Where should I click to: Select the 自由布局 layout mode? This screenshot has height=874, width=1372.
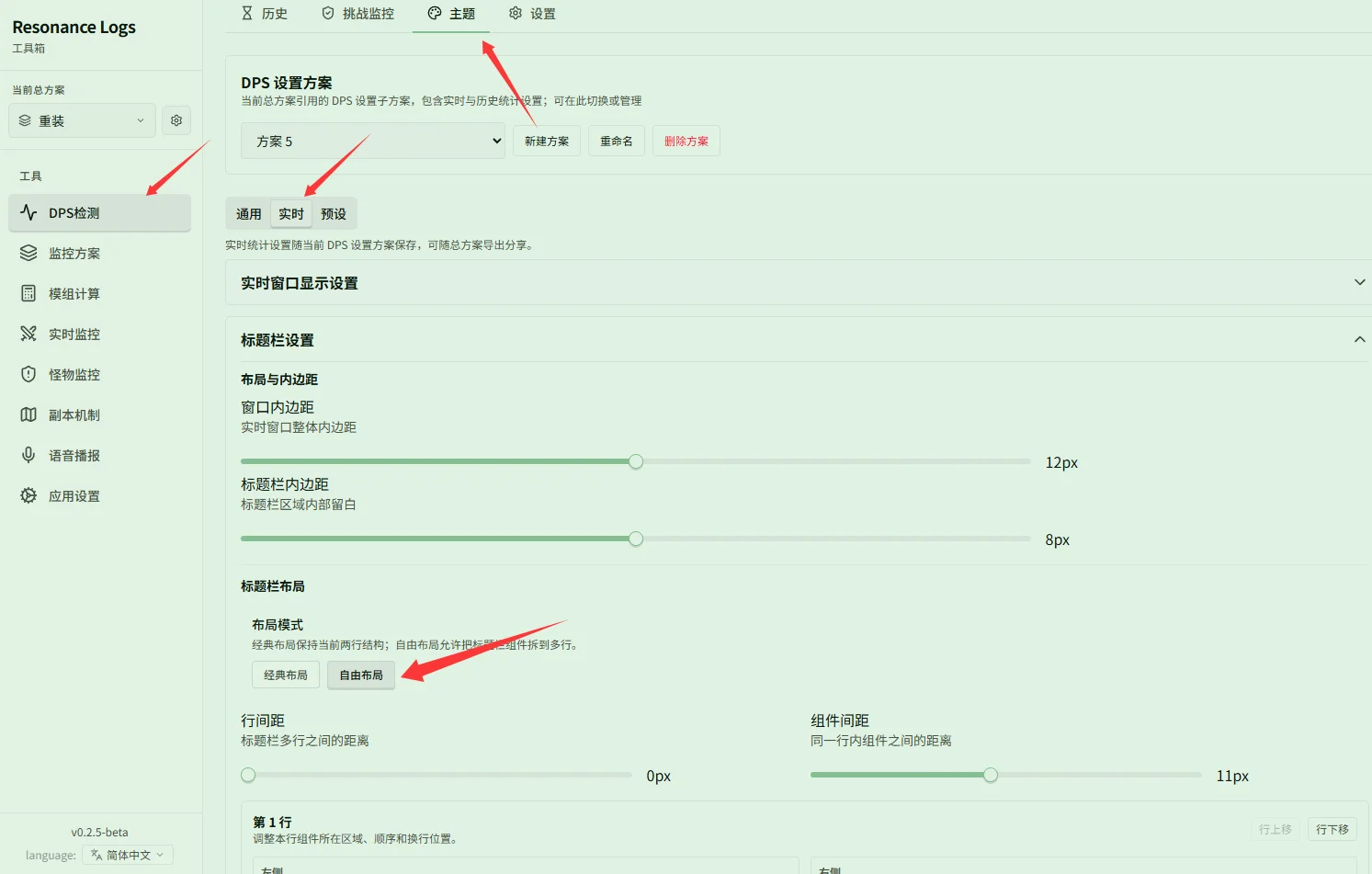[x=361, y=675]
